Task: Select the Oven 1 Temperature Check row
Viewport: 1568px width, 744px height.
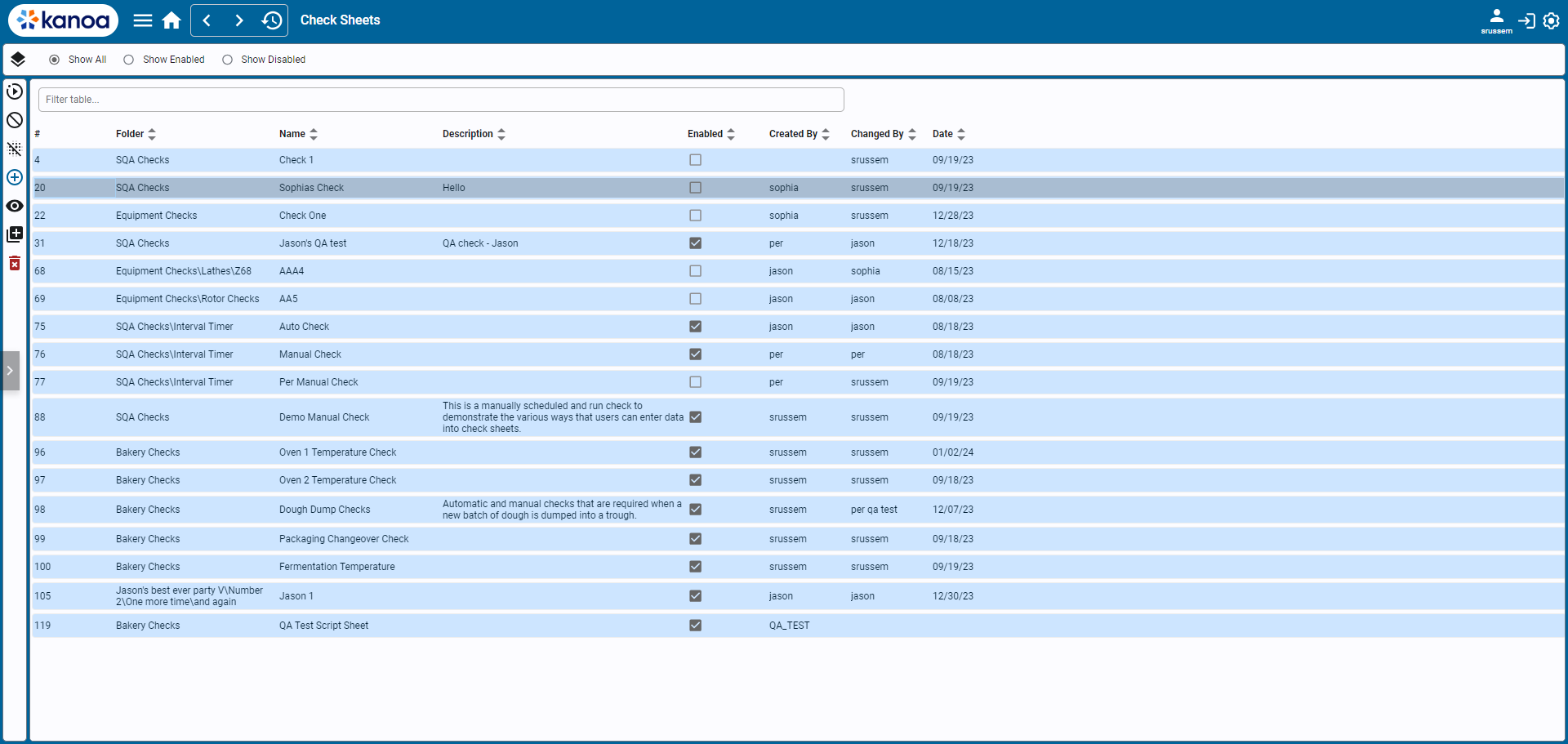Action: coord(799,452)
